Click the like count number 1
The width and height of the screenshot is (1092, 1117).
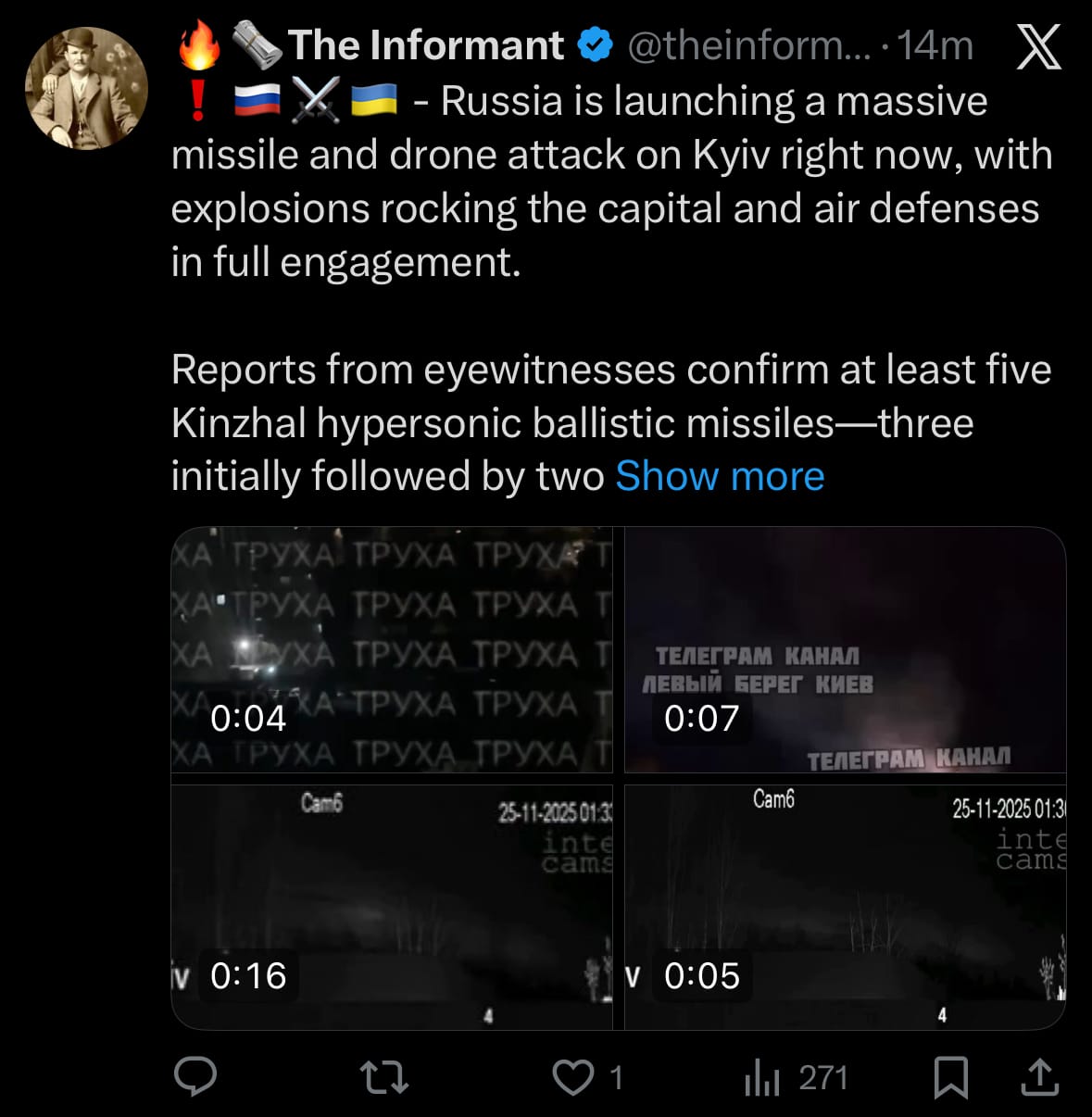click(x=617, y=1078)
